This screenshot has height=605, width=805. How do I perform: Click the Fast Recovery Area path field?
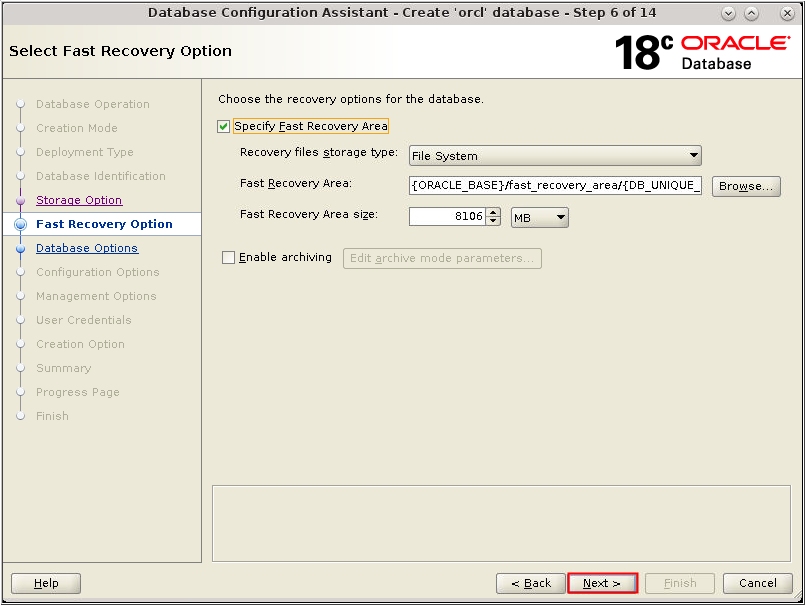pos(555,185)
